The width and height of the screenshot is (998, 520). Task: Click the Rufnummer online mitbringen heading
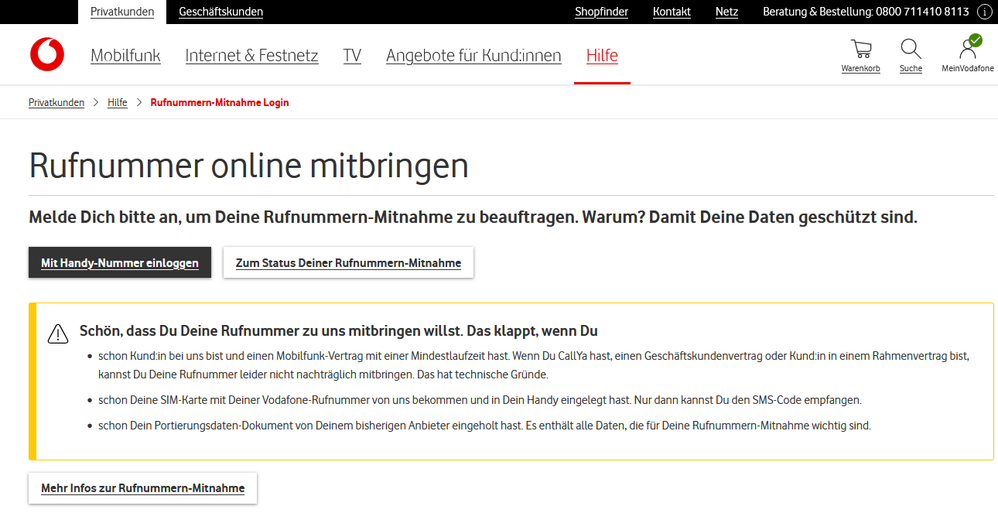249,165
